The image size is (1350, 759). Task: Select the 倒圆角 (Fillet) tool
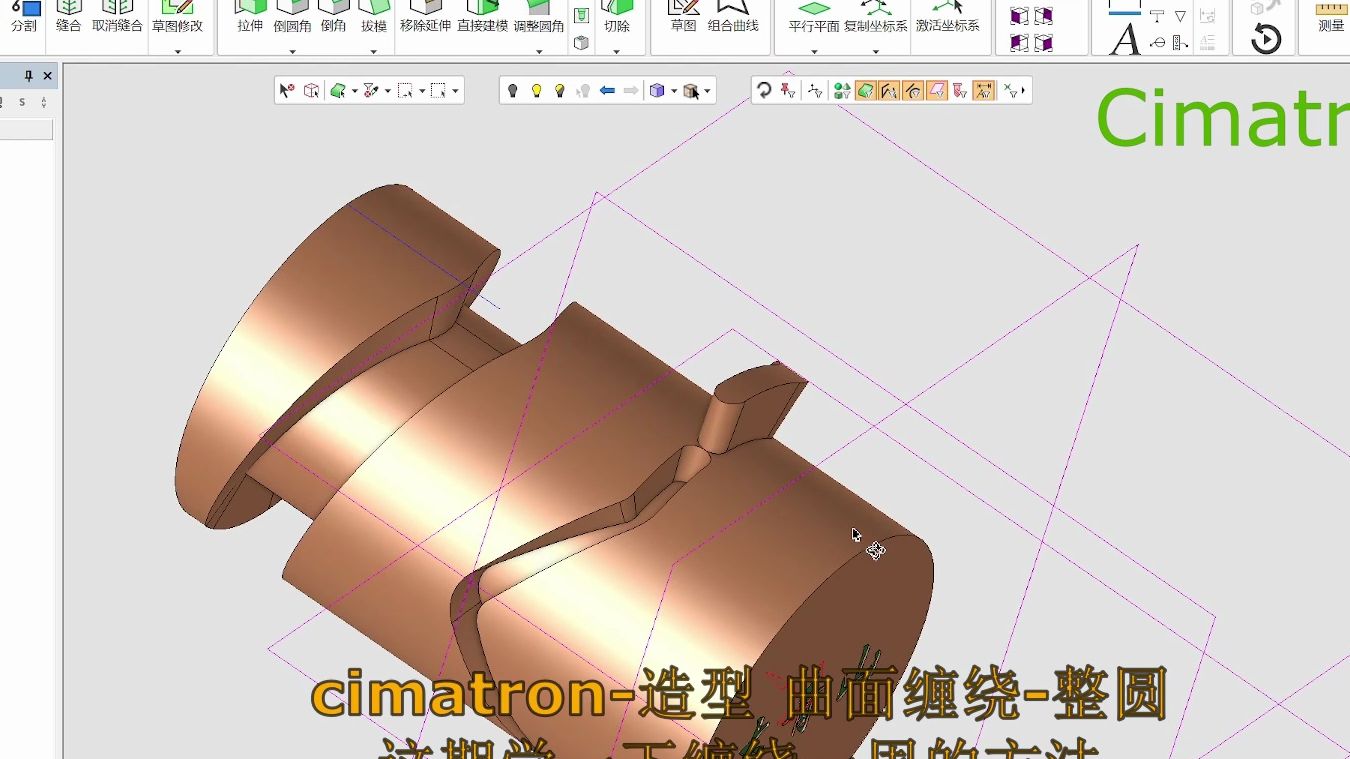(292, 17)
